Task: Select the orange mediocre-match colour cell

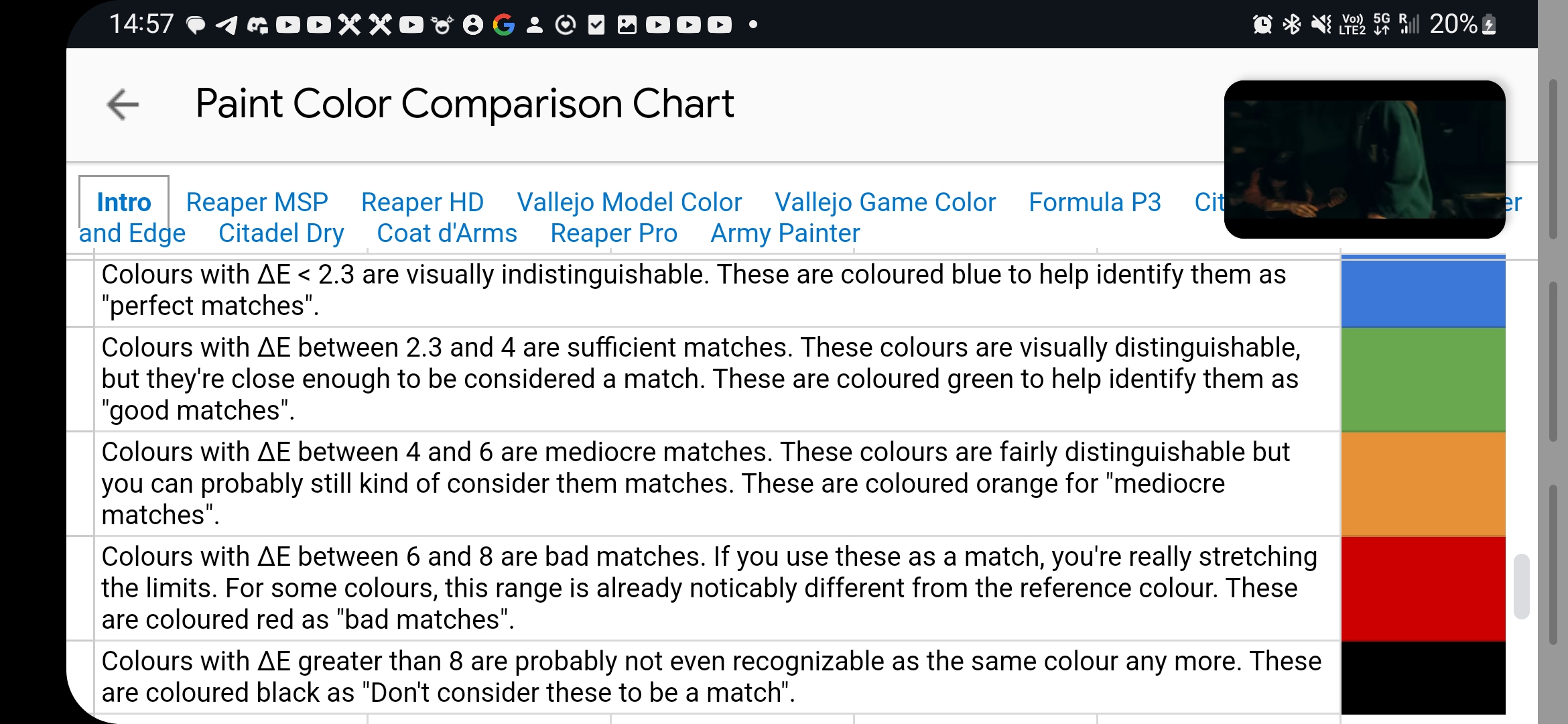Action: (x=1423, y=483)
